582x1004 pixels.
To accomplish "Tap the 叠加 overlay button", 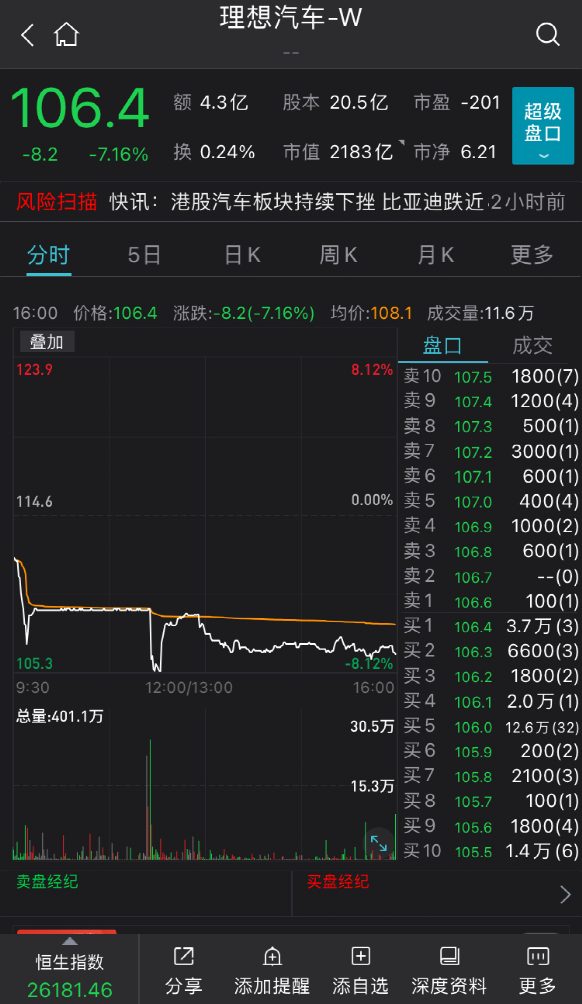I will tap(47, 342).
